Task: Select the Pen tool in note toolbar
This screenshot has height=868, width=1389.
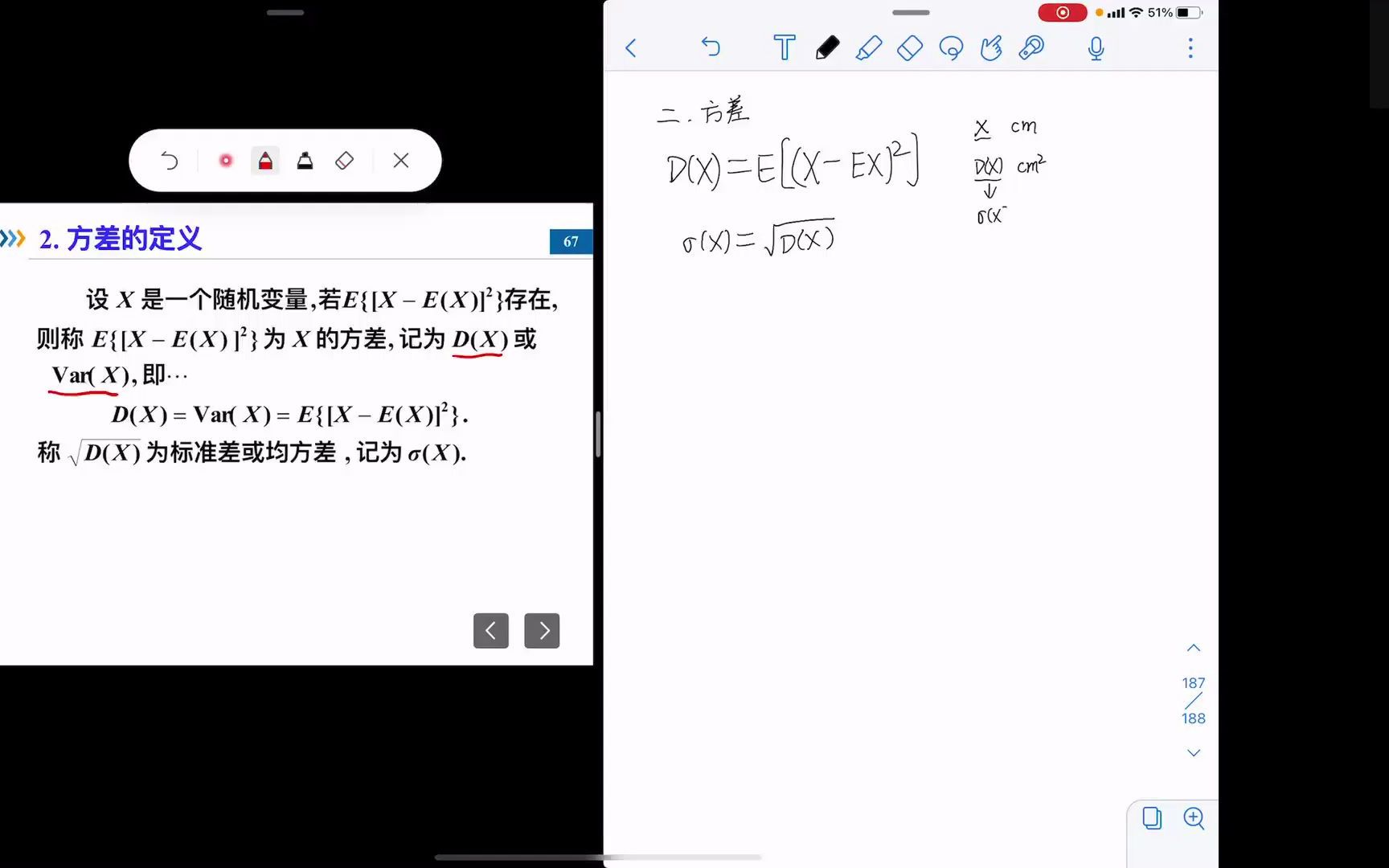Action: coord(827,47)
